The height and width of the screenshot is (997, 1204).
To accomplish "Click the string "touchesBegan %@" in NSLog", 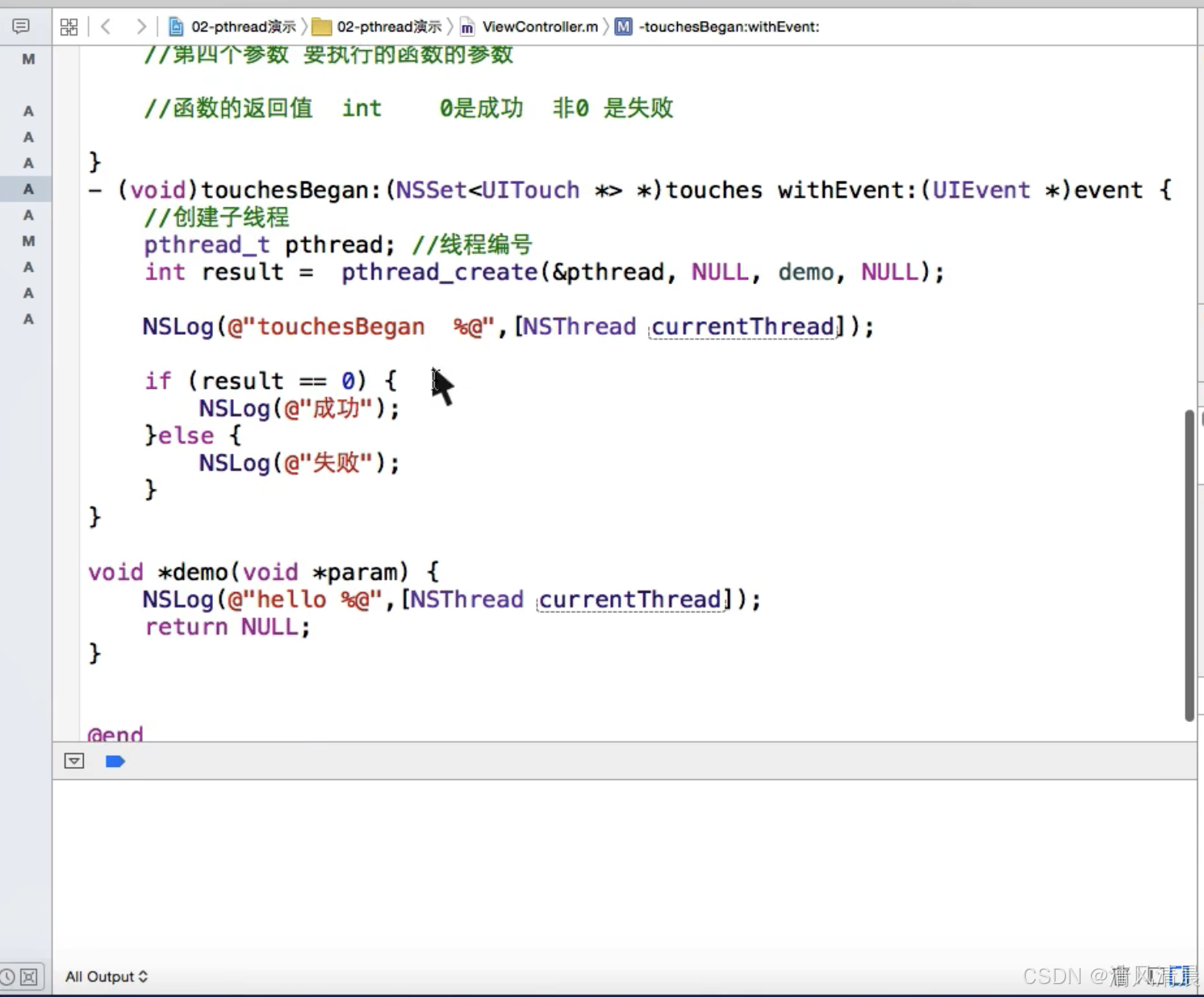I will pyautogui.click(x=361, y=327).
